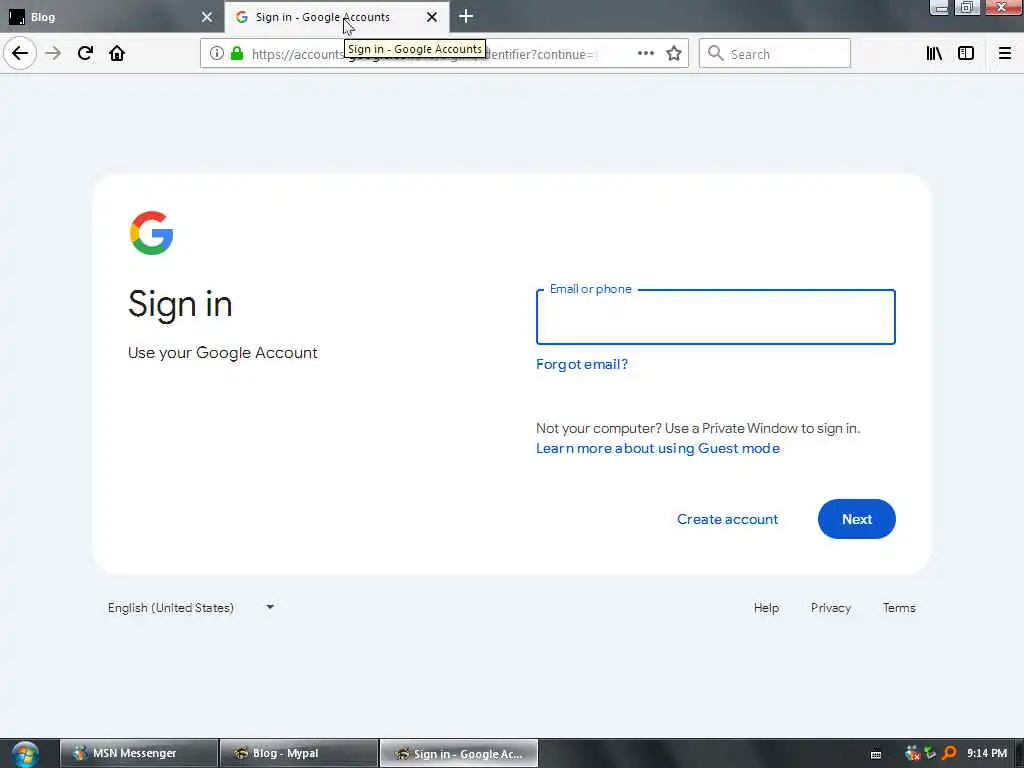This screenshot has width=1024, height=768.
Task: Show site information icon in address bar
Action: point(216,54)
